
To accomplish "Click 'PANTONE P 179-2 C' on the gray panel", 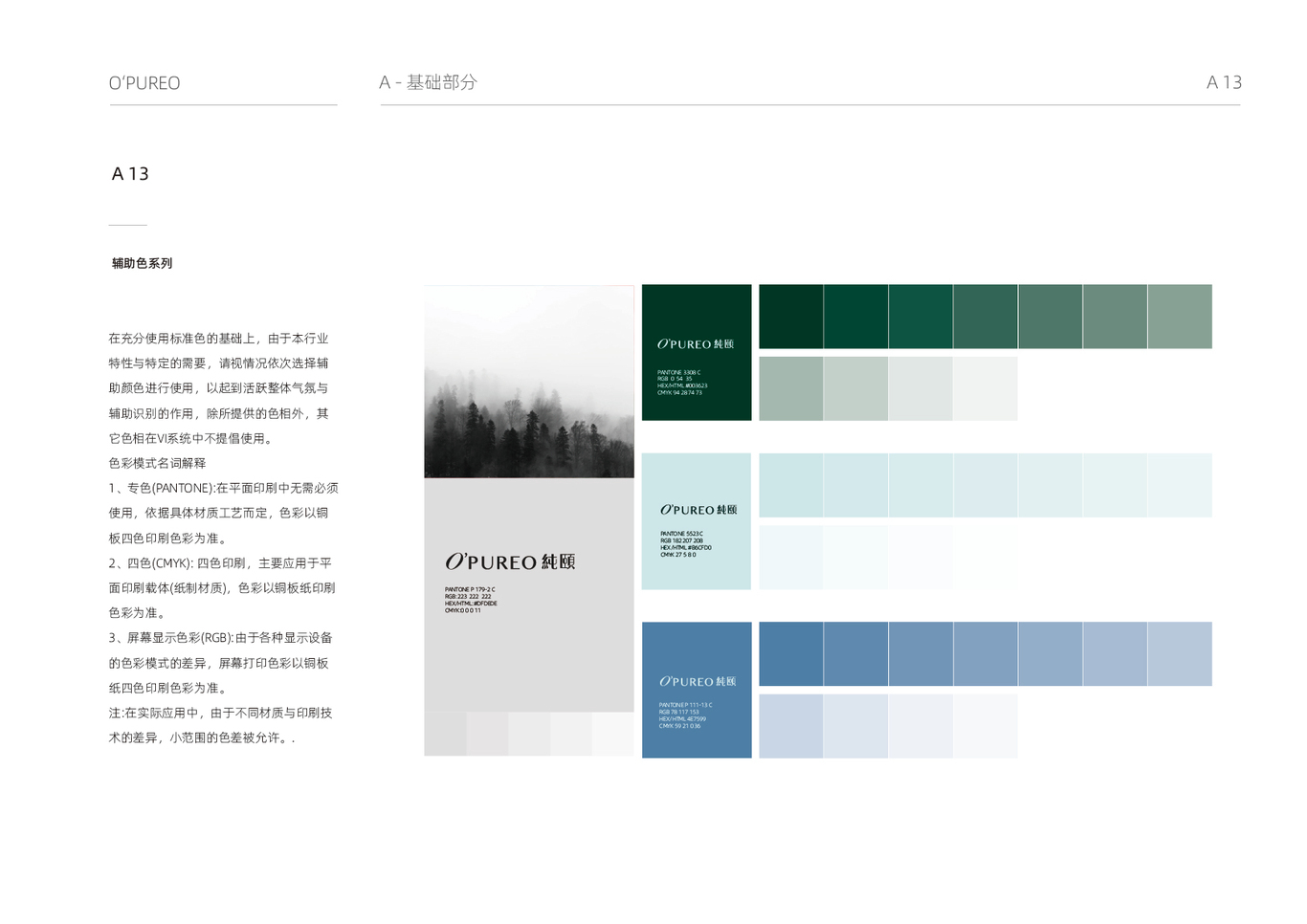I will pyautogui.click(x=470, y=589).
